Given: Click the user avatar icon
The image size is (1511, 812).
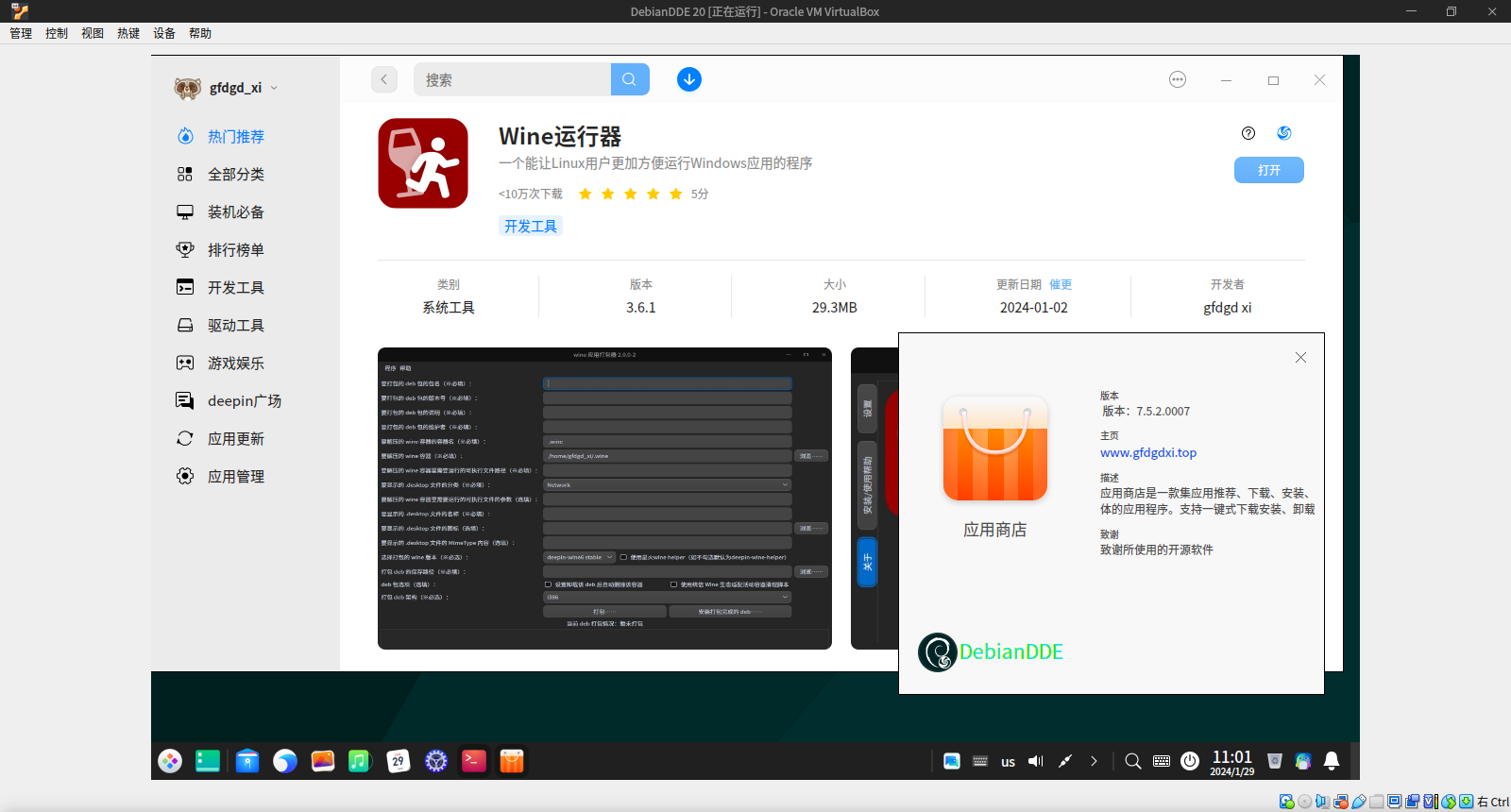Looking at the screenshot, I should click(x=188, y=88).
